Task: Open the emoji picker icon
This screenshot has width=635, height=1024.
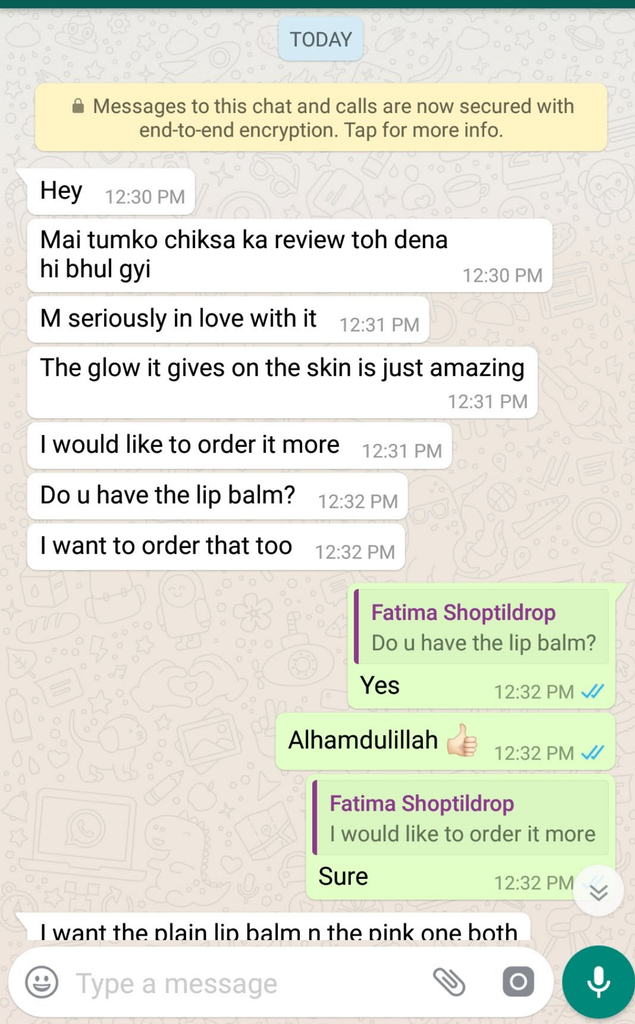Action: tap(42, 982)
